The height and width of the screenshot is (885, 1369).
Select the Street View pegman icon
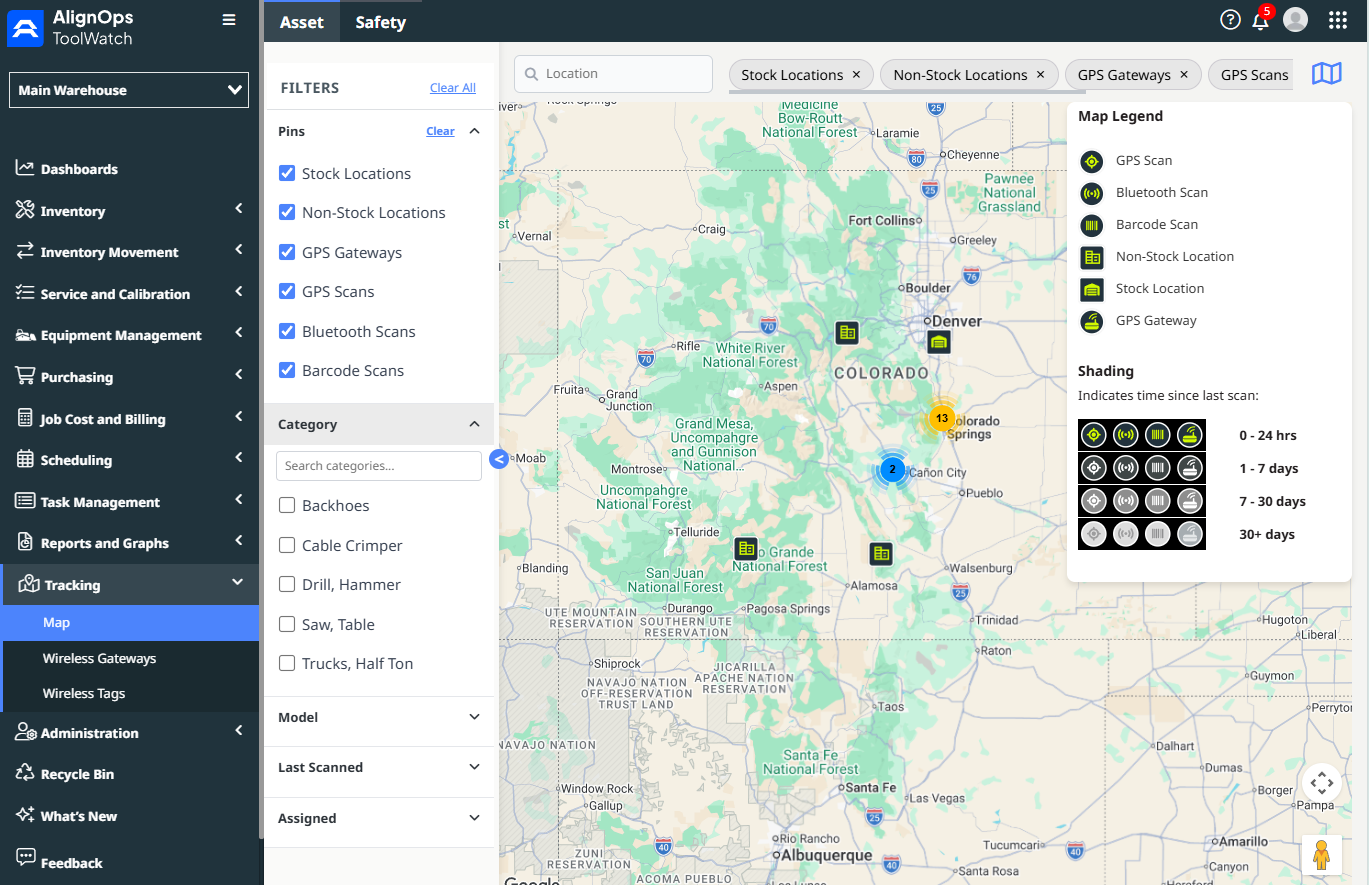tap(1321, 855)
